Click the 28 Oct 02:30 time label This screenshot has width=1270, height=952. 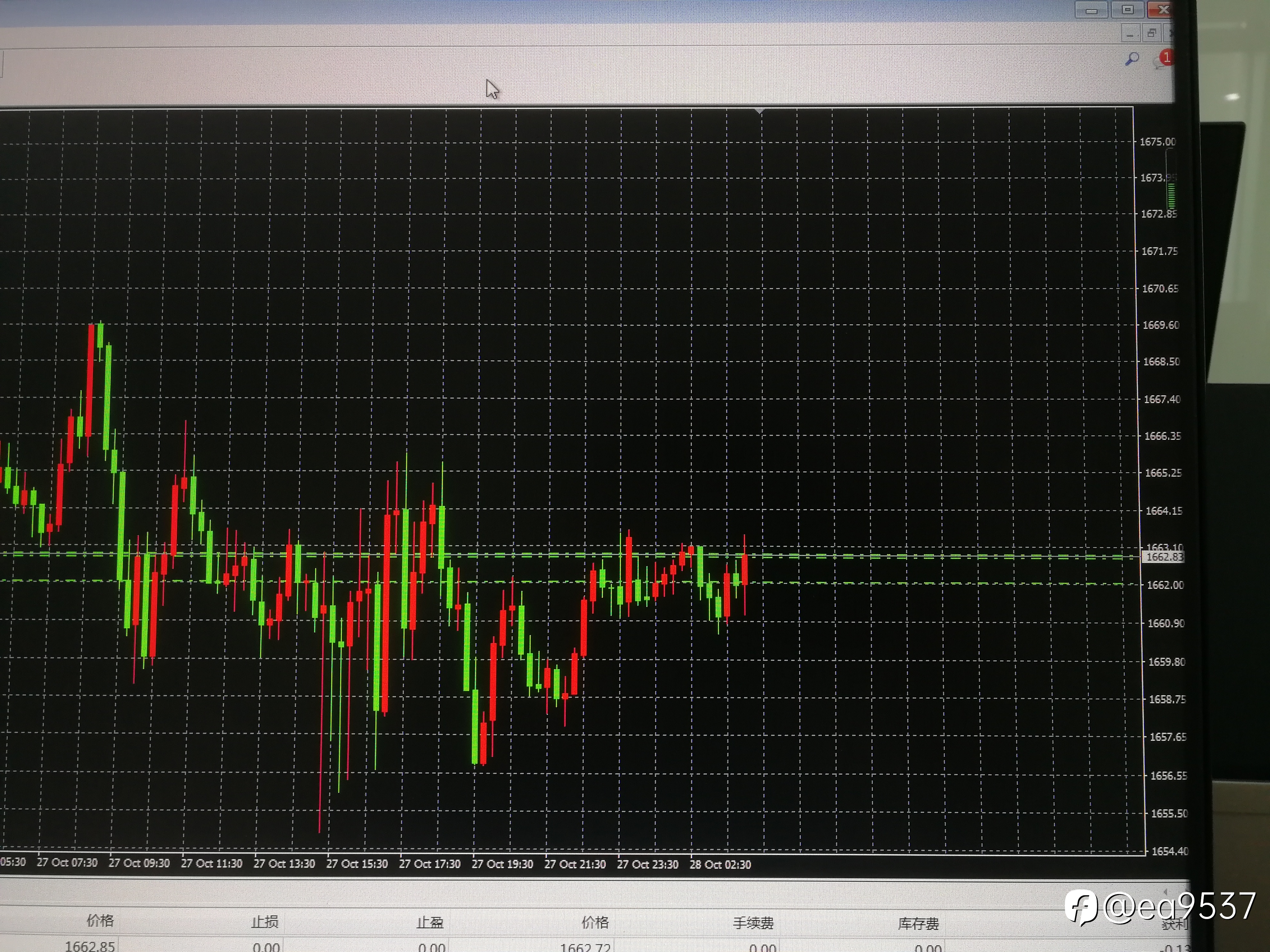pyautogui.click(x=720, y=864)
